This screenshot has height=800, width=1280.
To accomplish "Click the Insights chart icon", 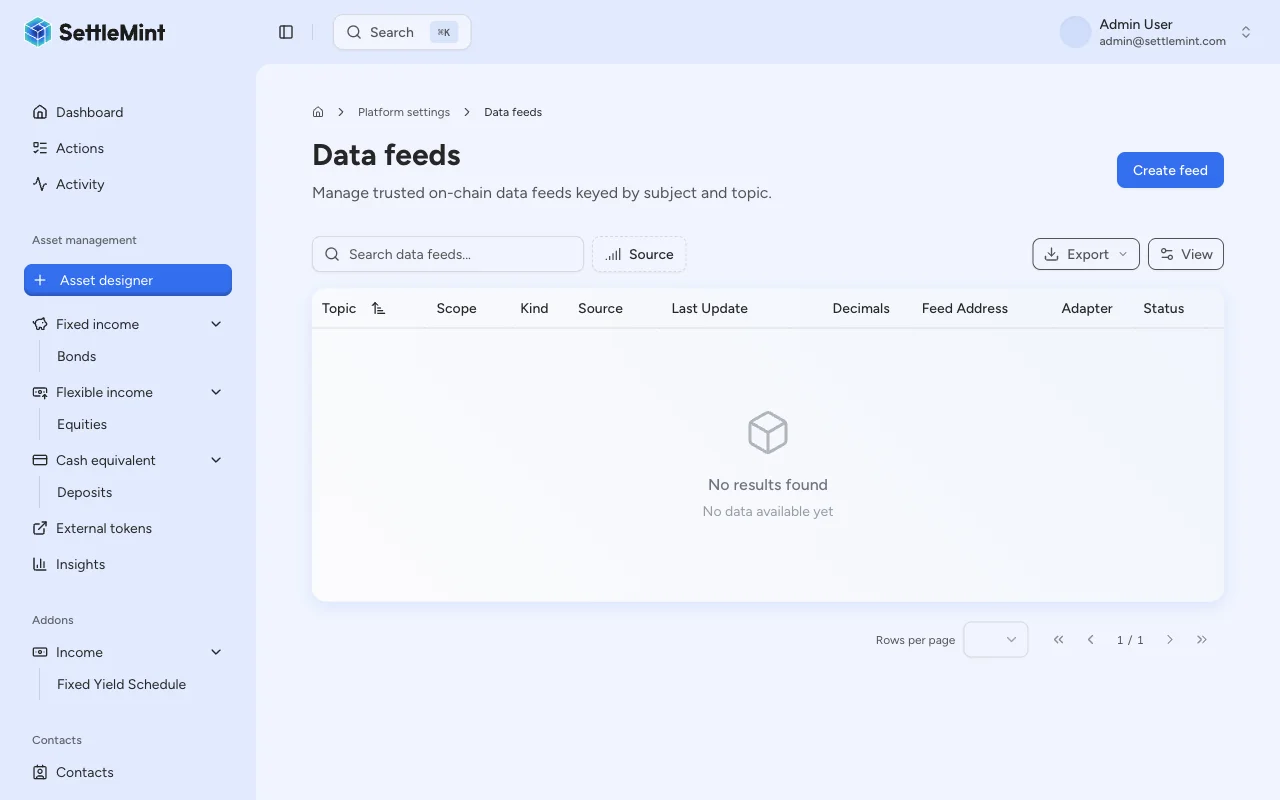I will 40,564.
